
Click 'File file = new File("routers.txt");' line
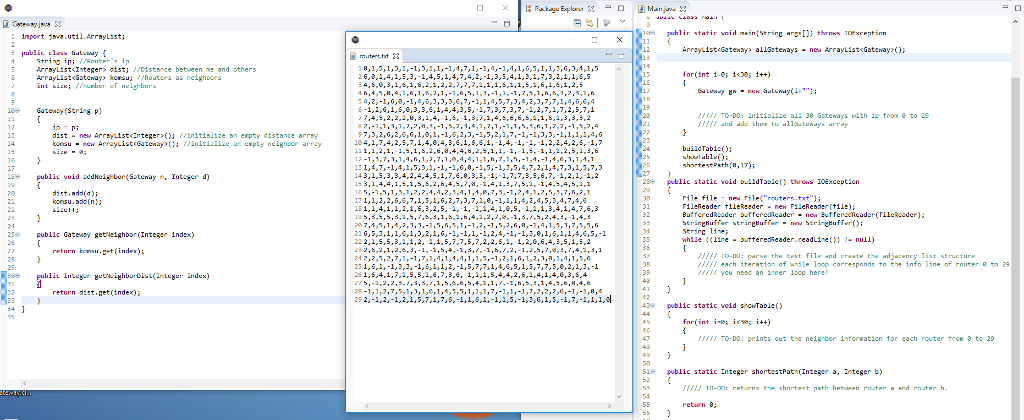(x=750, y=198)
